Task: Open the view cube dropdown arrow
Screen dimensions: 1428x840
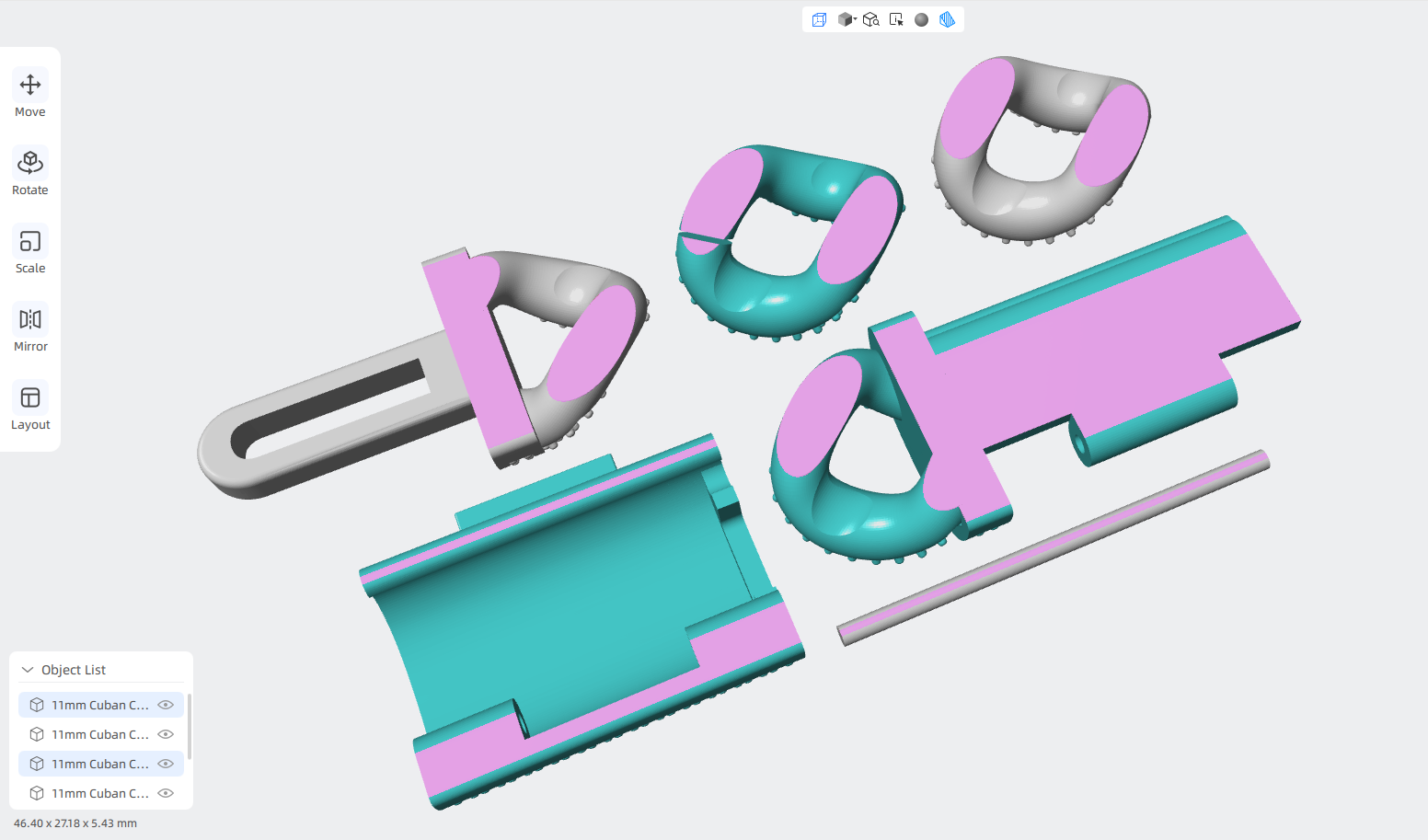Action: click(856, 18)
